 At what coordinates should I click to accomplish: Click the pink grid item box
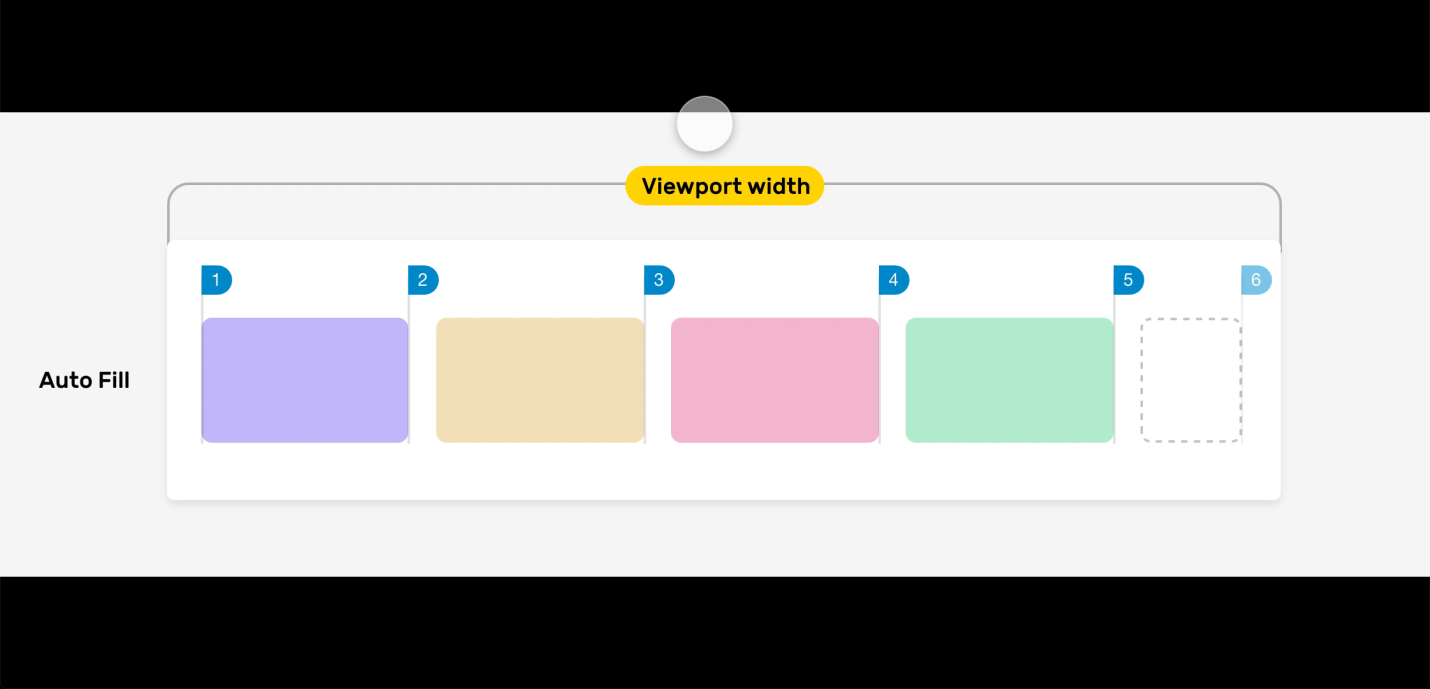(775, 380)
